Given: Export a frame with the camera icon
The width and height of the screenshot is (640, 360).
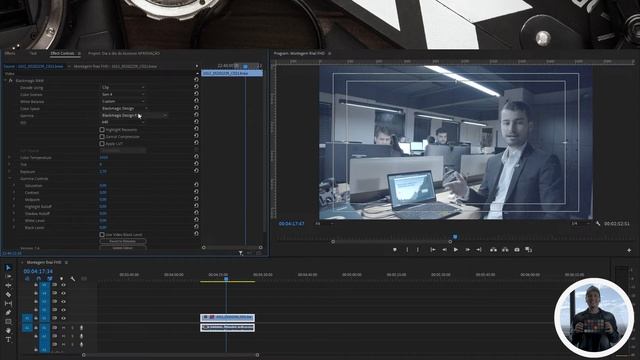Looking at the screenshot, I should [x=517, y=250].
